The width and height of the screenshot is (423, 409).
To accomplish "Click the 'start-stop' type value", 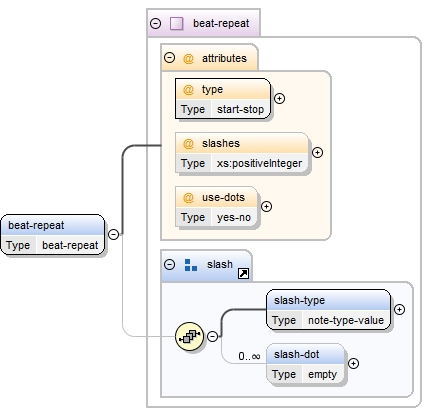I will 240,109.
